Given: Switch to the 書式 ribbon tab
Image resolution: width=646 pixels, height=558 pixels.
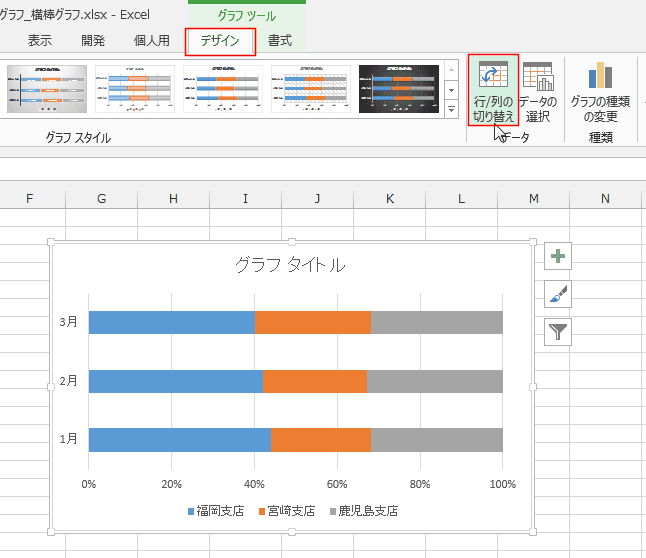Looking at the screenshot, I should (280, 41).
